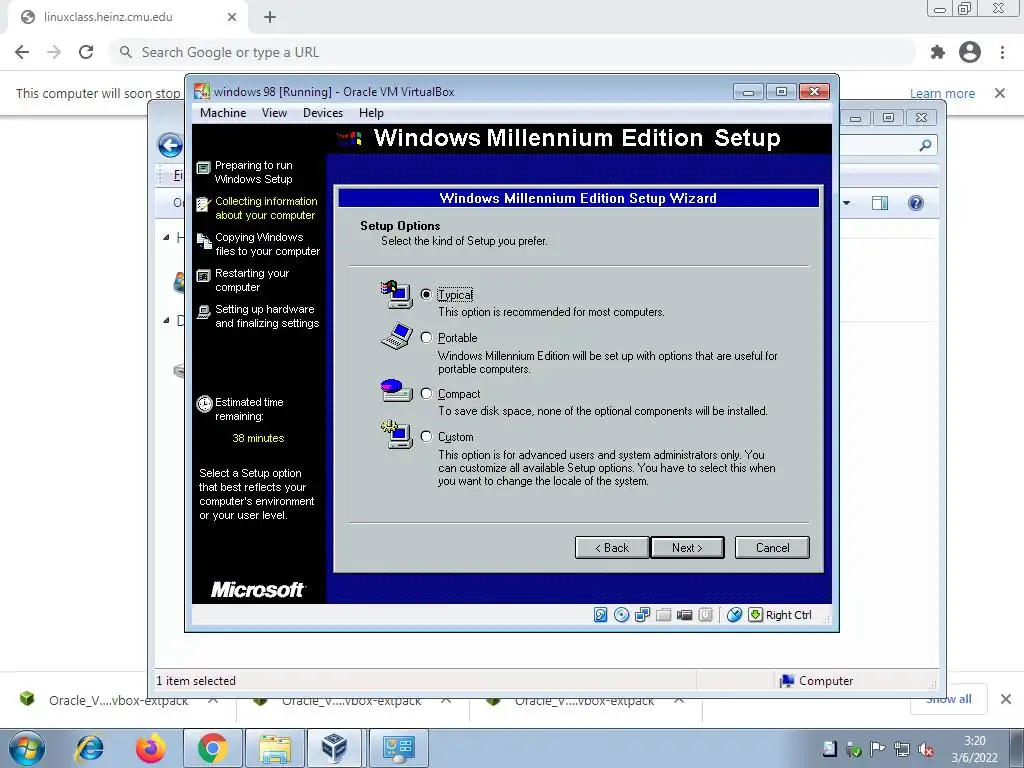Choose the Compact setup radio button
This screenshot has height=768, width=1024.
click(x=426, y=394)
